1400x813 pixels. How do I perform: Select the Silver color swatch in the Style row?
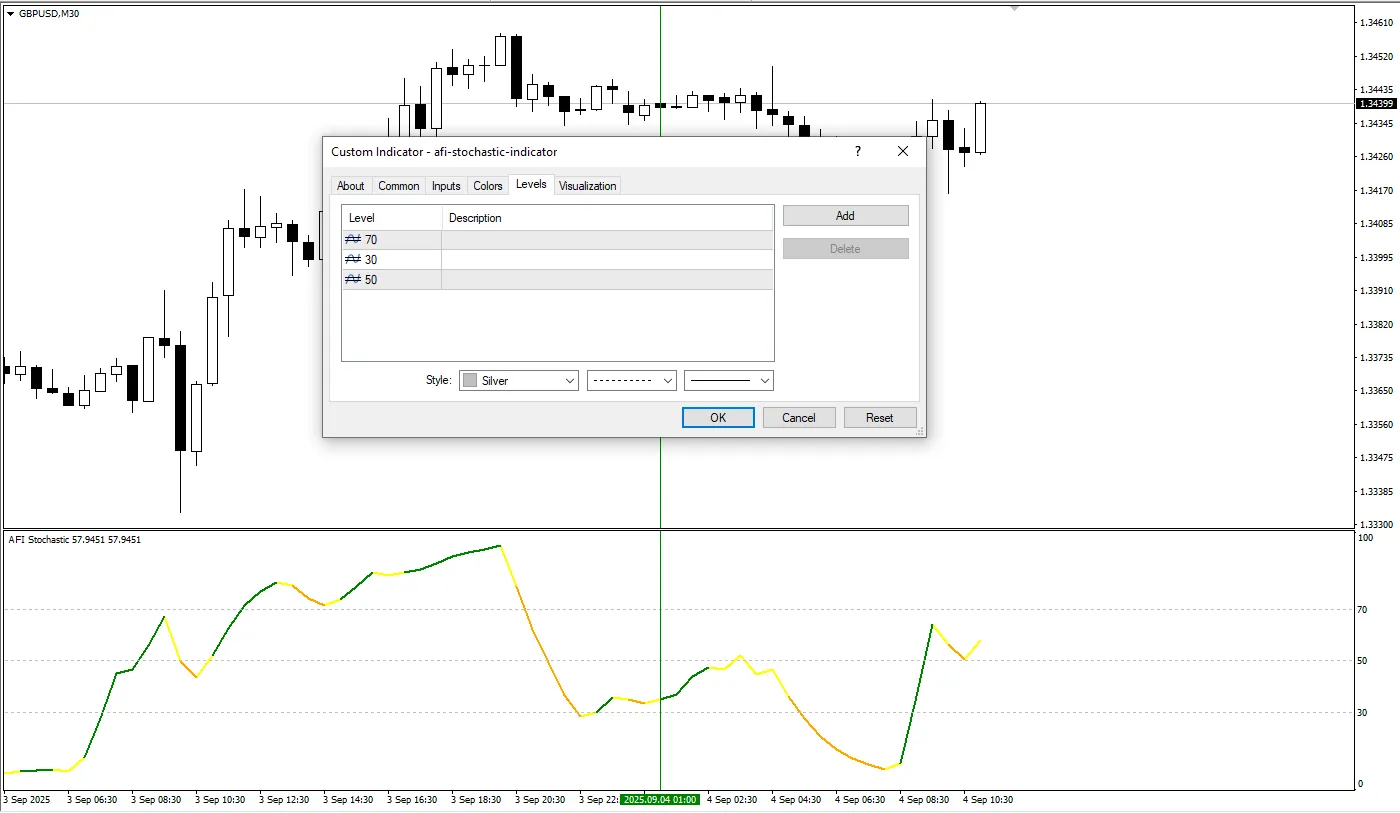[x=469, y=380]
